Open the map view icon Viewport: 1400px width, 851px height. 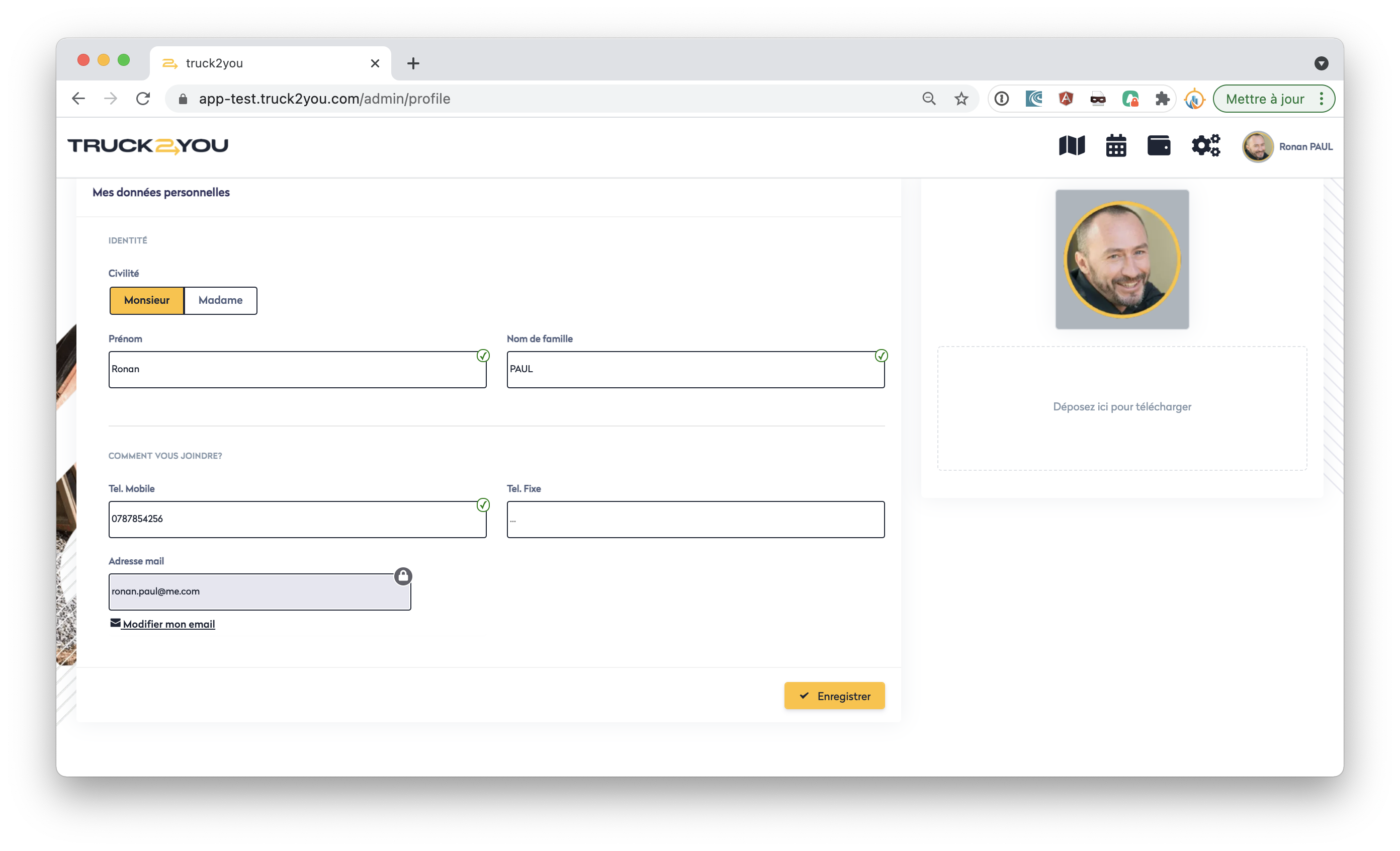click(1072, 145)
